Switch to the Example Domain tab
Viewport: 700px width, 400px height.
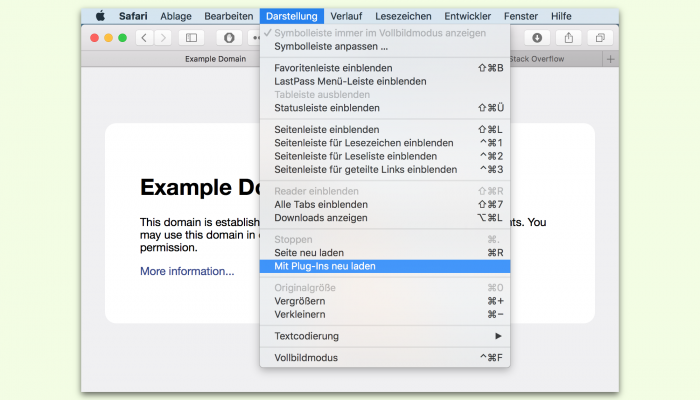(x=216, y=59)
